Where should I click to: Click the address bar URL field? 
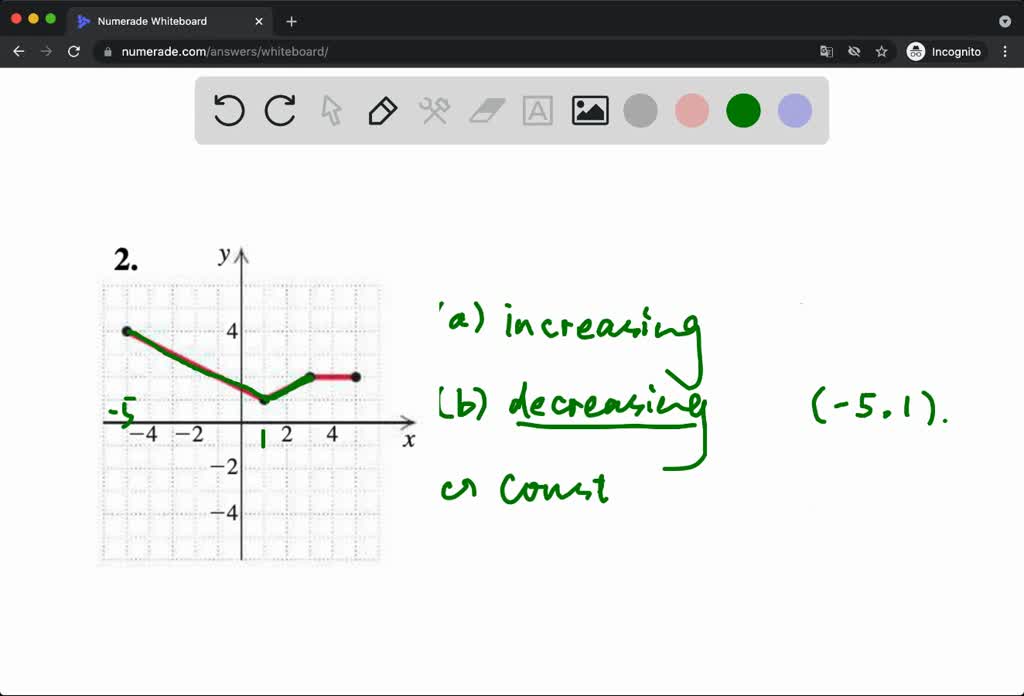click(250, 51)
